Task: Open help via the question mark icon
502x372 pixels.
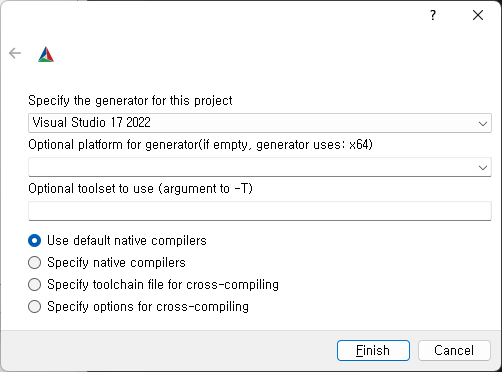Action: click(433, 15)
